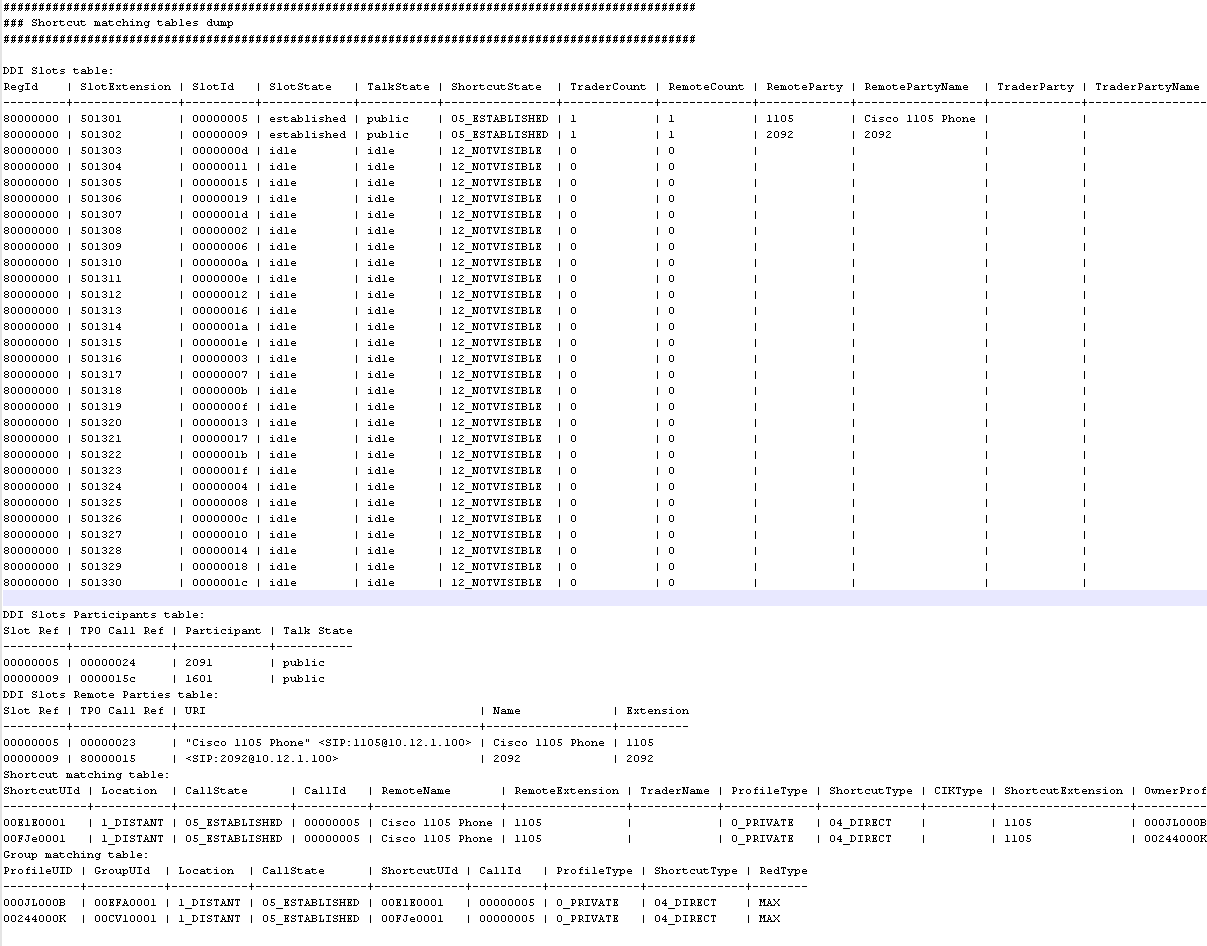This screenshot has height=946, width=1207.
Task: Click profile UId '00244000K' in Group matching table
Action: click(x=34, y=919)
